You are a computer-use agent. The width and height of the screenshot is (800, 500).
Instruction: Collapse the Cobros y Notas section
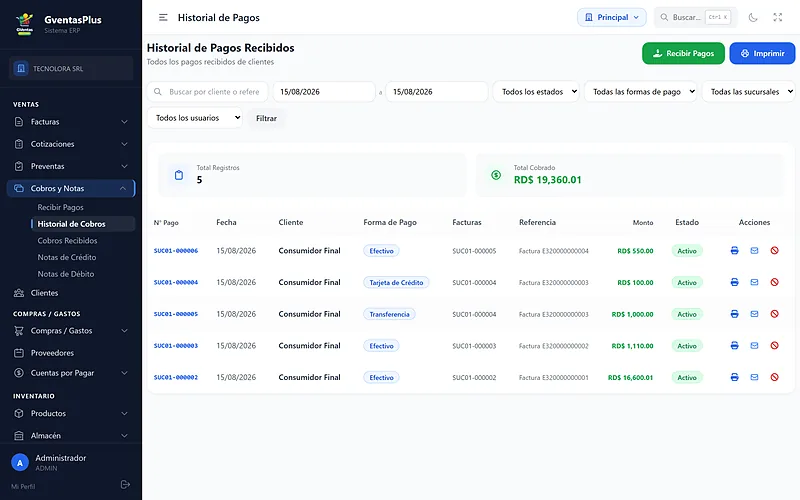[71, 188]
